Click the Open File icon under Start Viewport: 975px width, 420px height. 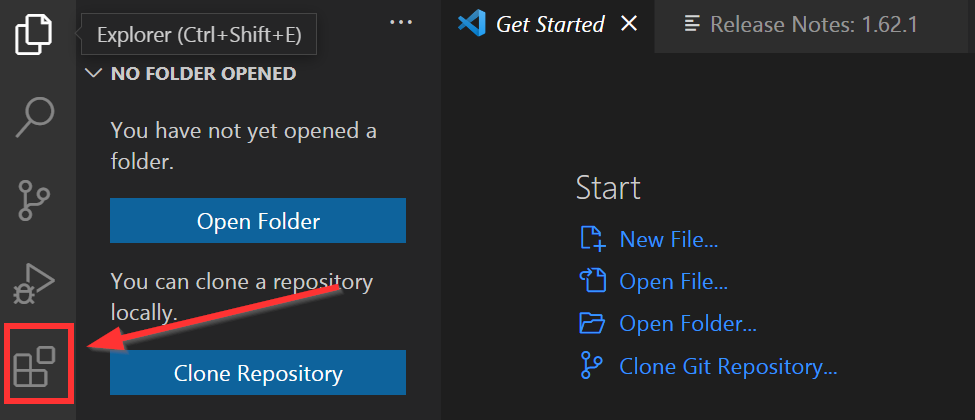coord(593,281)
